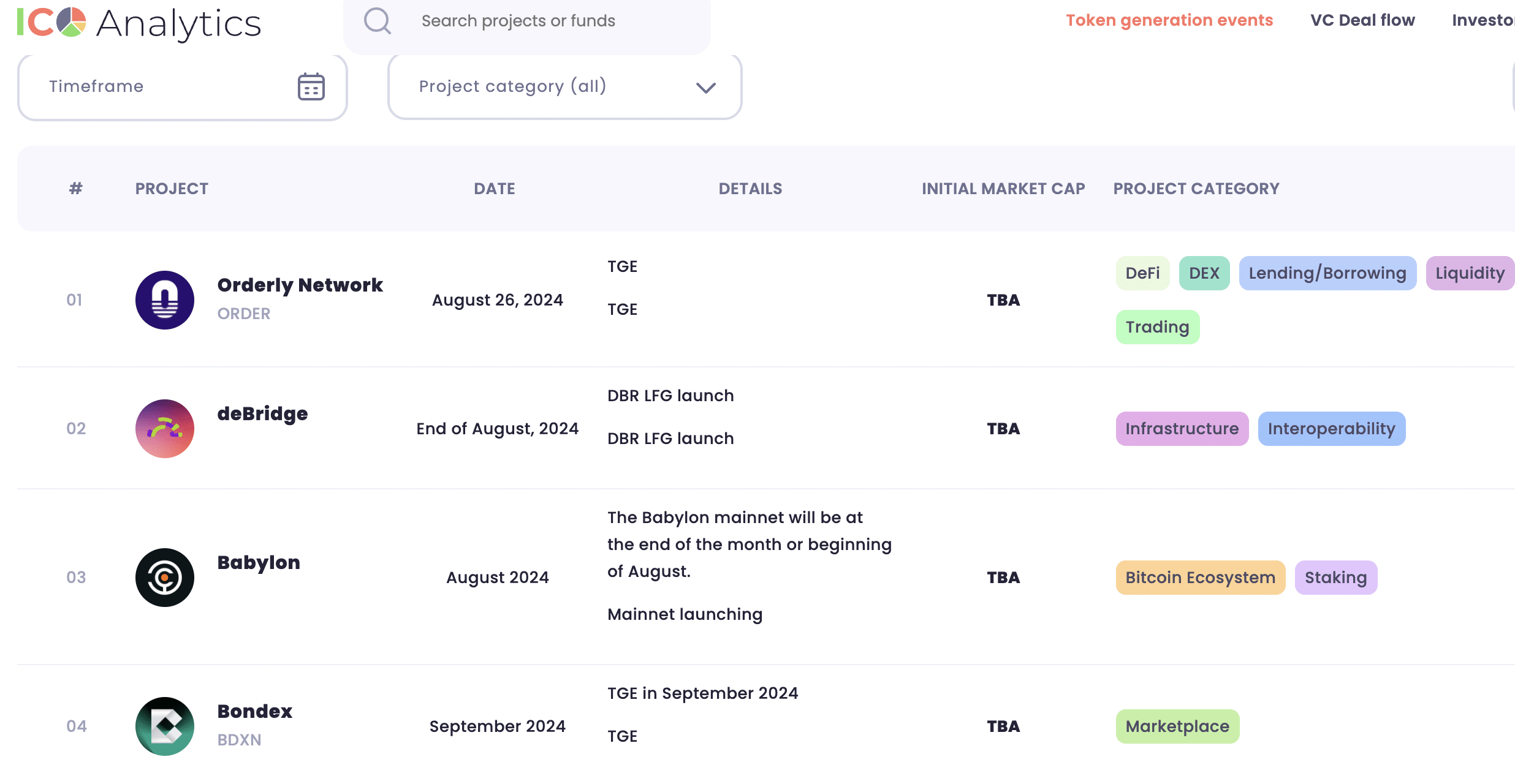Viewport: 1515px width, 784px height.
Task: Click the DeFi category tag on Orderly Network
Action: tap(1140, 272)
